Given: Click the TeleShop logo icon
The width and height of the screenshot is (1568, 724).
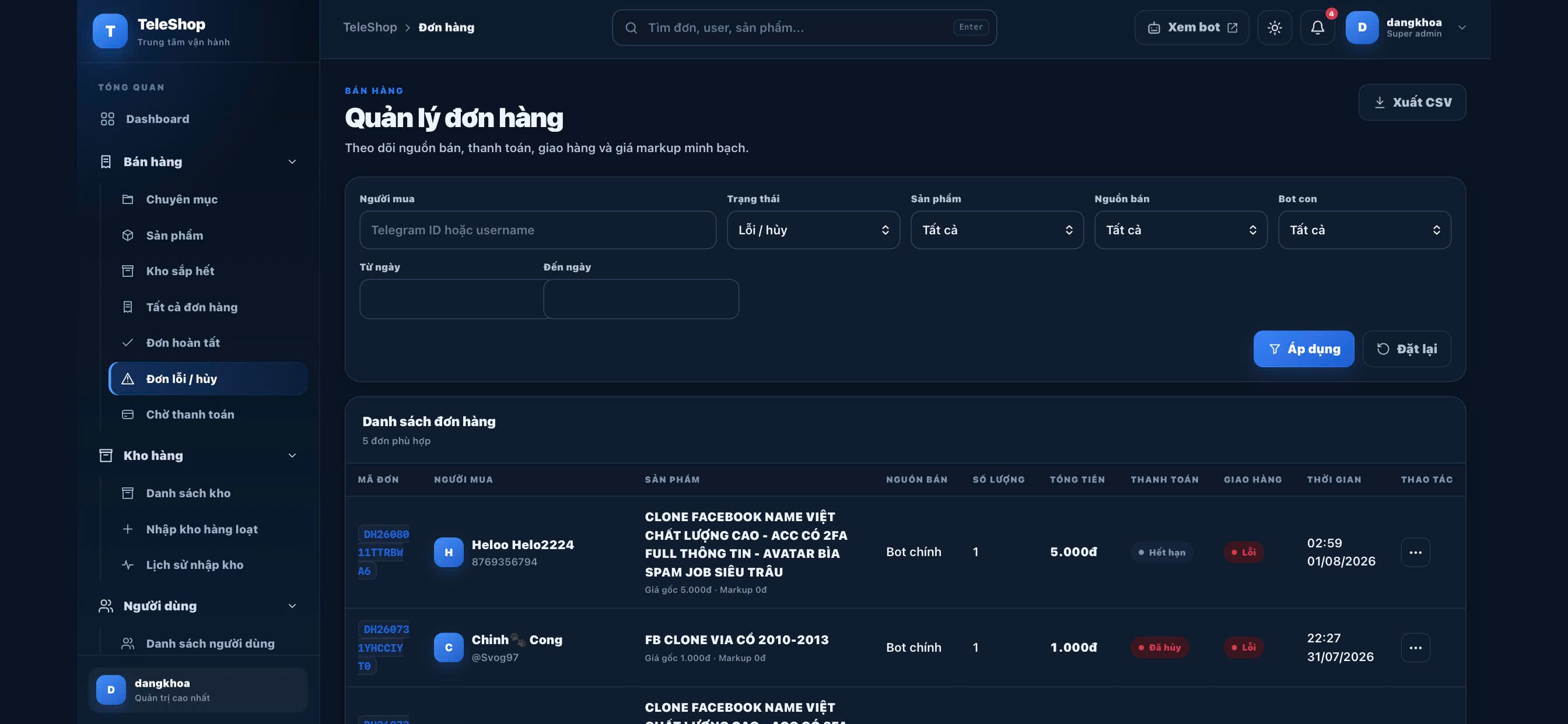Looking at the screenshot, I should (110, 31).
